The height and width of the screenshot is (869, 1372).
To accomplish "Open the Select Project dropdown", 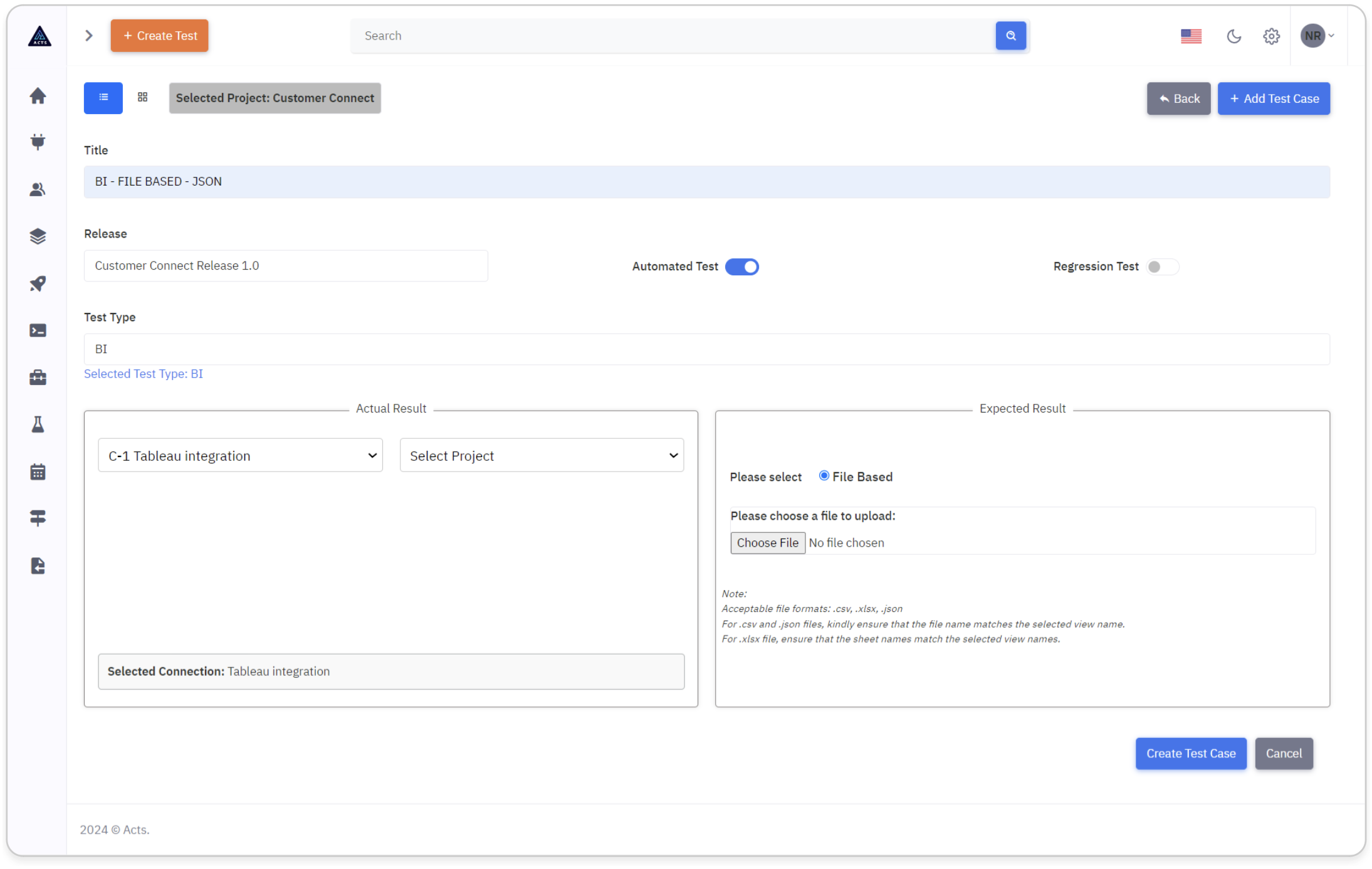I will (x=542, y=456).
